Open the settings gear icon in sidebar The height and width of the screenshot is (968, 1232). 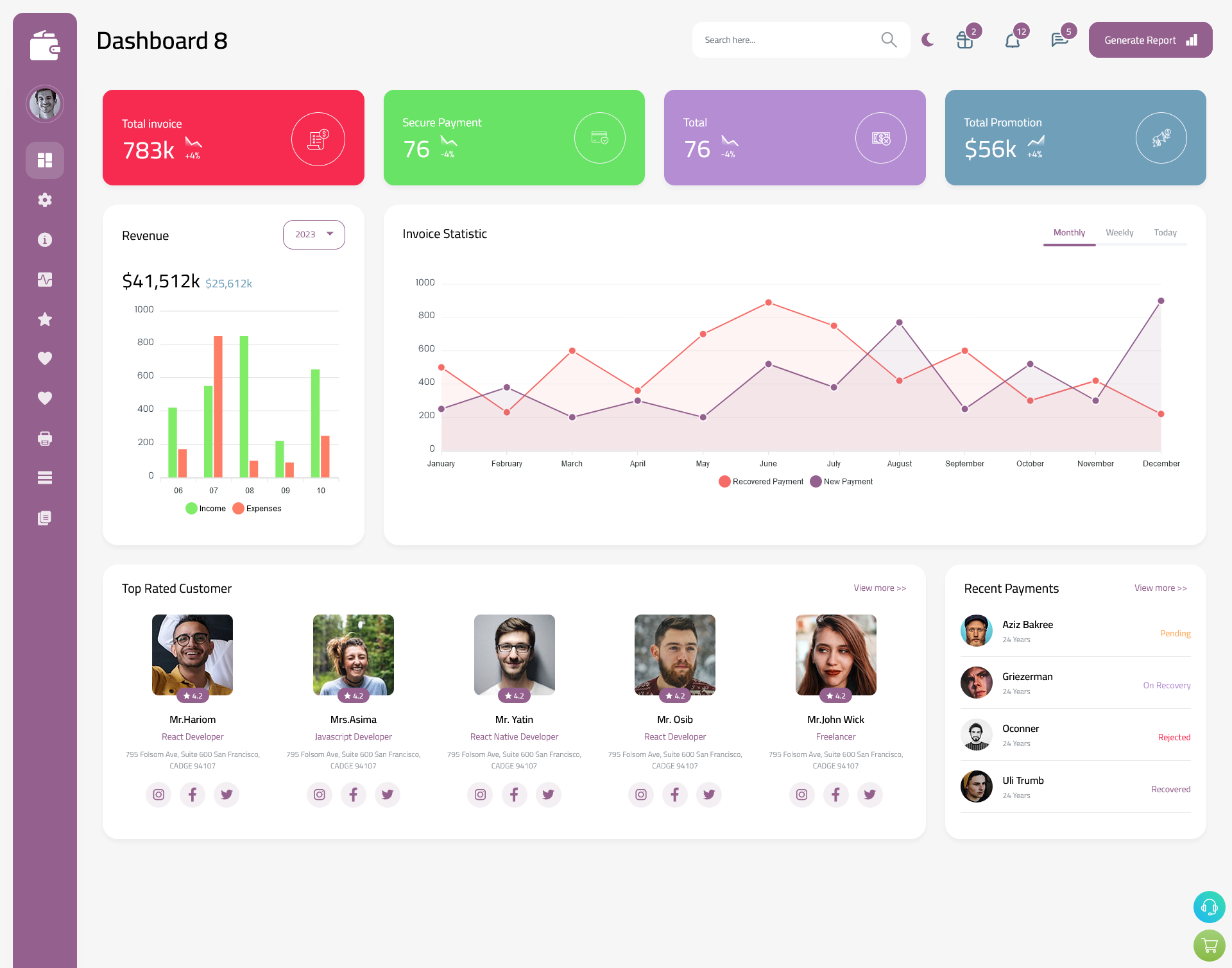click(45, 199)
